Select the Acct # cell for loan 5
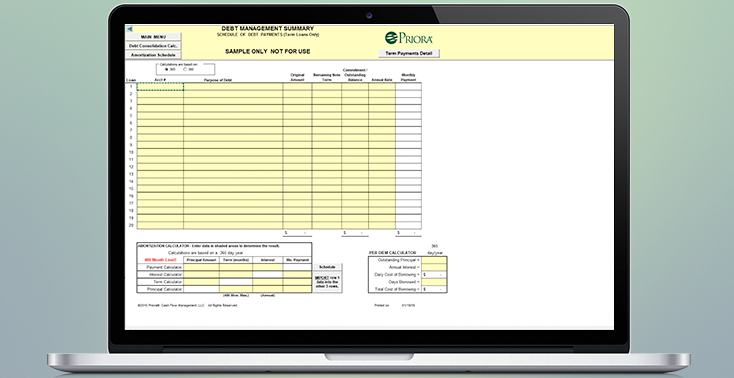Image resolution: width=734 pixels, height=378 pixels. (160, 116)
